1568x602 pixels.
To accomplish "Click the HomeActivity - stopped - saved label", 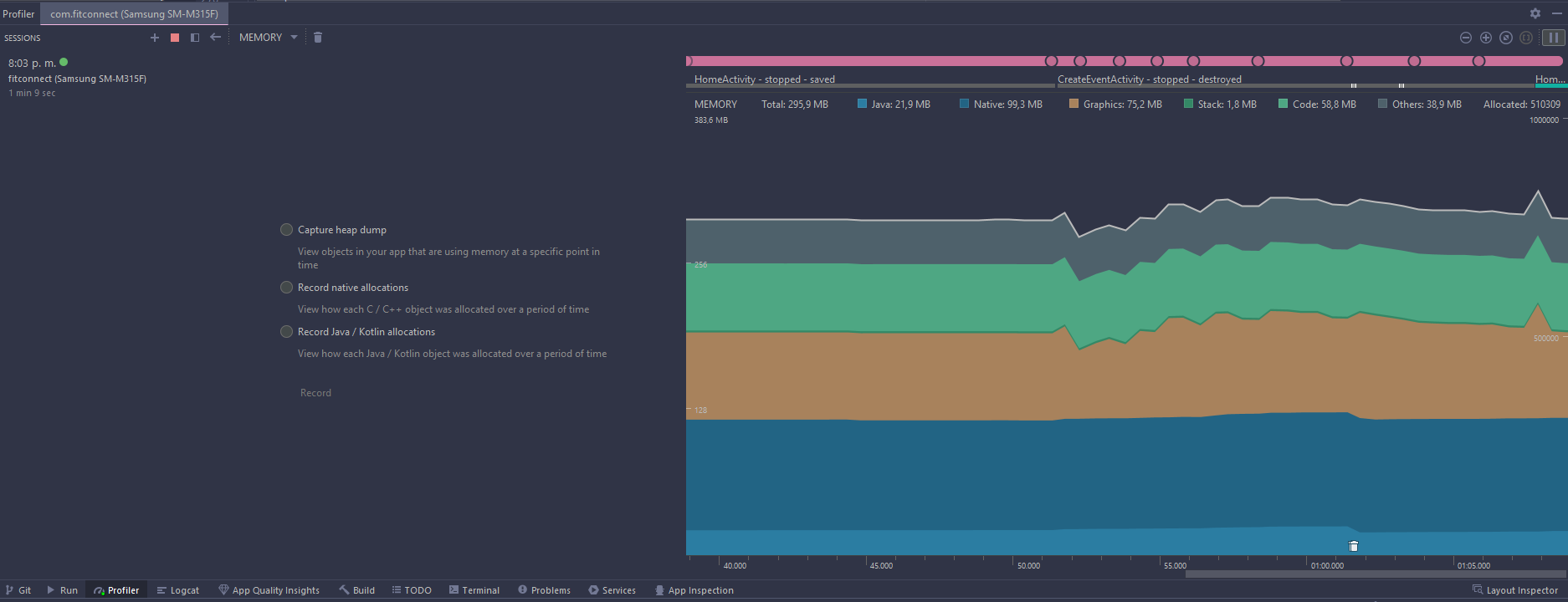I will click(x=765, y=79).
